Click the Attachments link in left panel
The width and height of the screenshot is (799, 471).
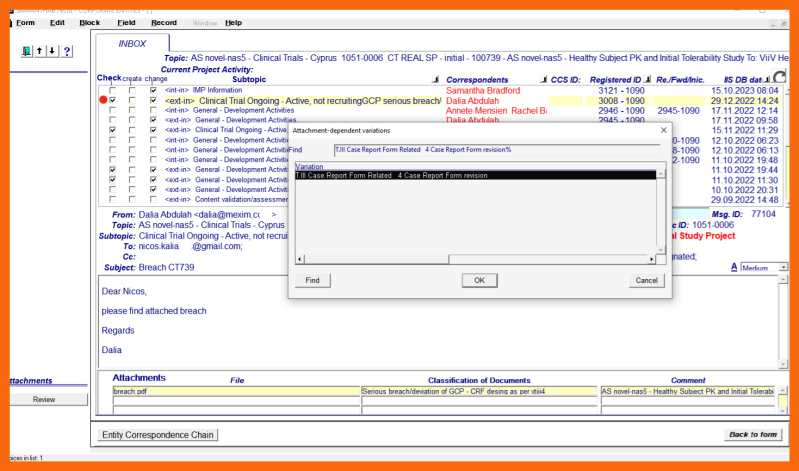pyautogui.click(x=31, y=381)
